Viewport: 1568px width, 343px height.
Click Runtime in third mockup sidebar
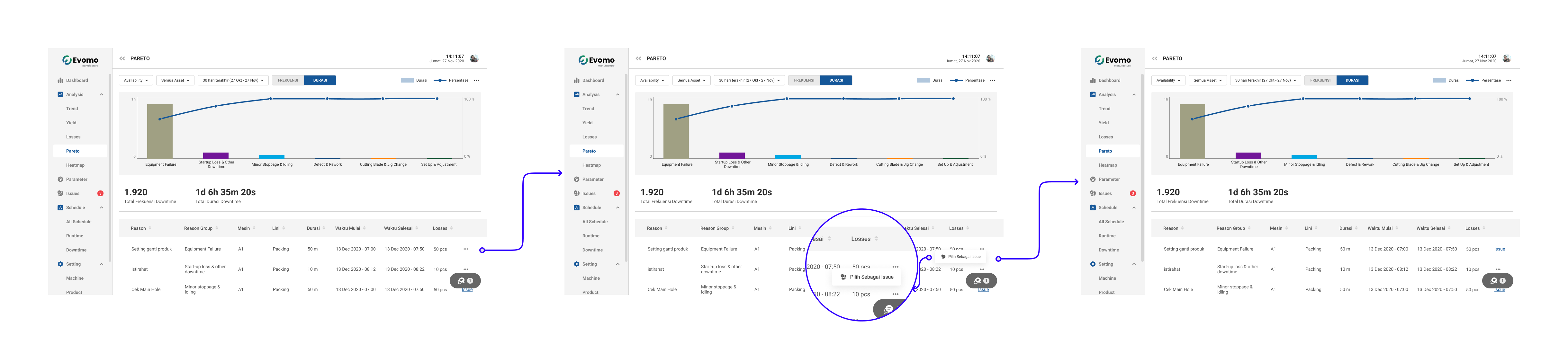pyautogui.click(x=1107, y=235)
